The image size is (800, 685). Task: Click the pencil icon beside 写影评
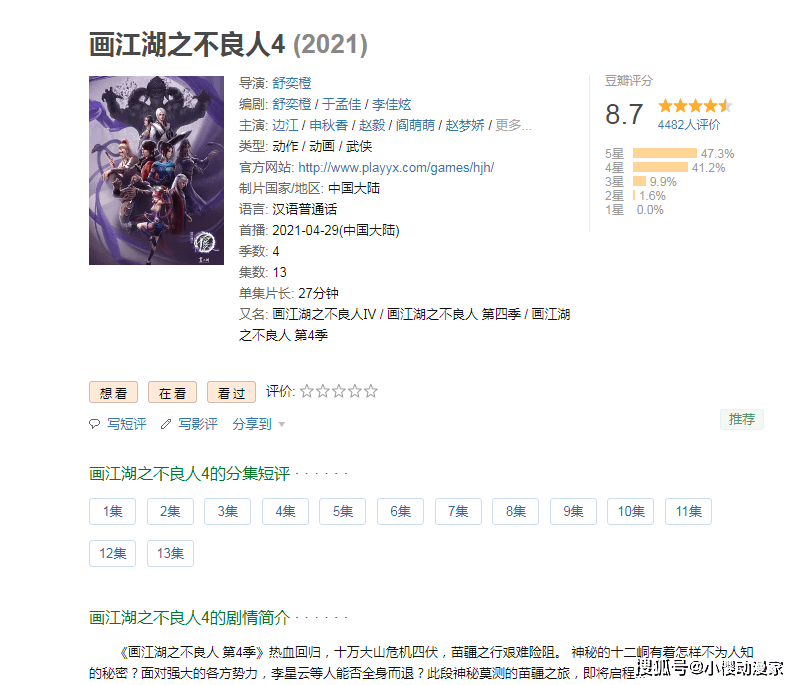coord(166,424)
